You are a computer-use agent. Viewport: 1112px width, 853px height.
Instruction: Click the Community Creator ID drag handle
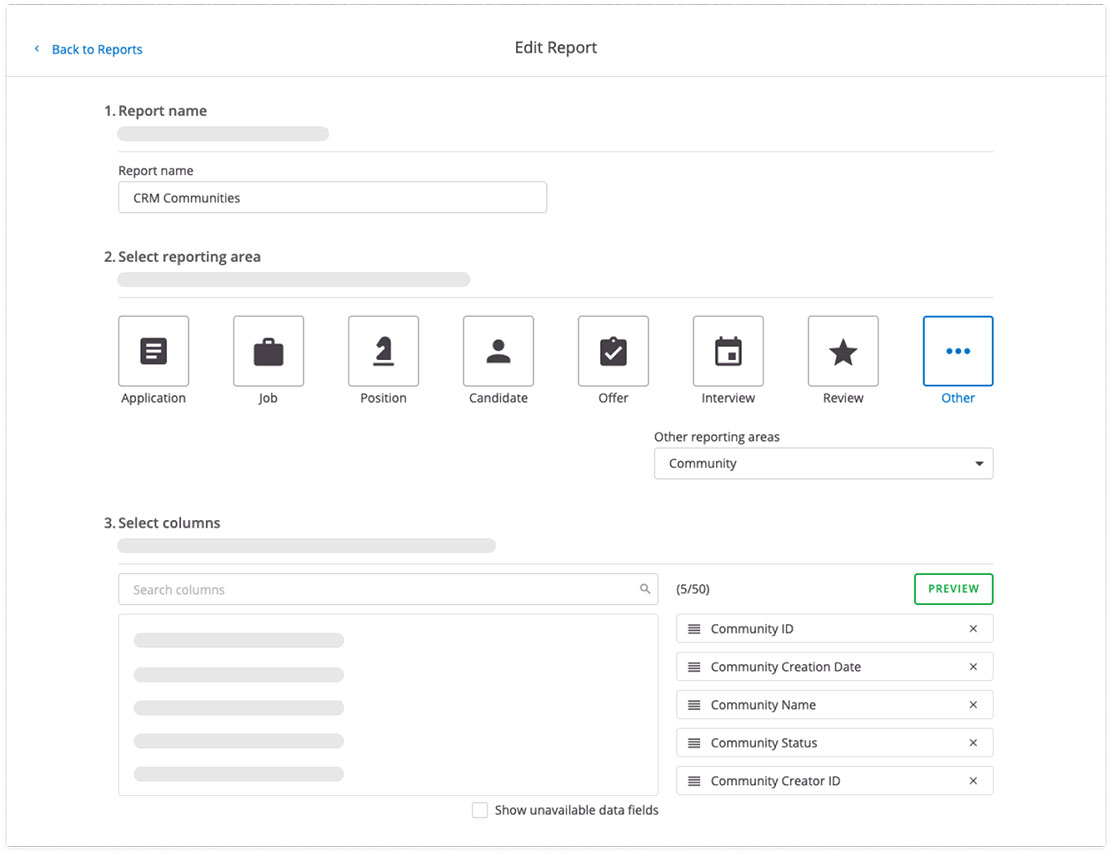pyautogui.click(x=694, y=781)
